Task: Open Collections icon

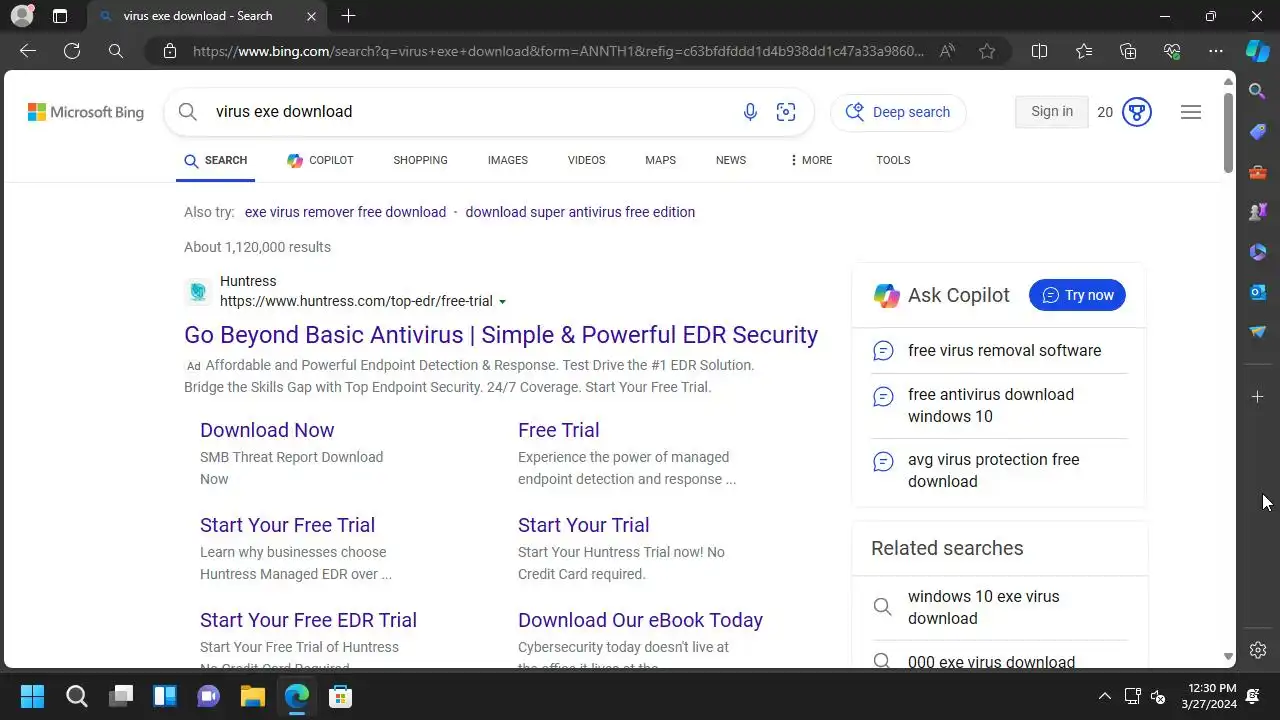Action: [1128, 51]
